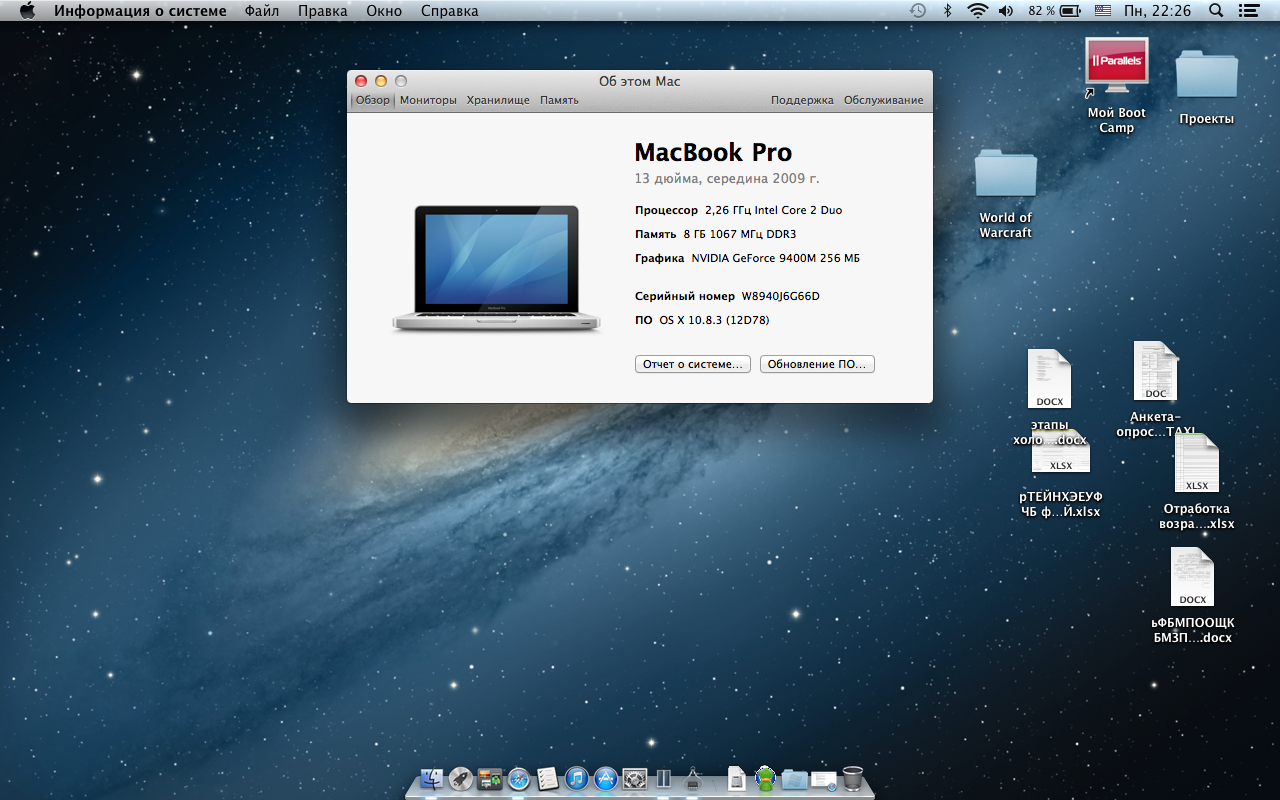Open iTunes in the Dock
The height and width of the screenshot is (800, 1280).
[576, 779]
